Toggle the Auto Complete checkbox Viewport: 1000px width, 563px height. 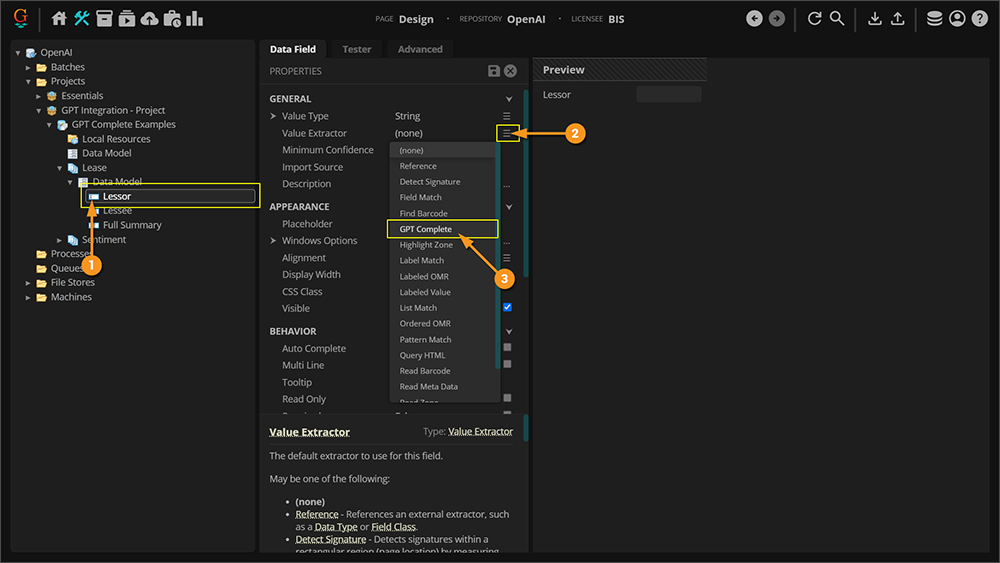507,348
